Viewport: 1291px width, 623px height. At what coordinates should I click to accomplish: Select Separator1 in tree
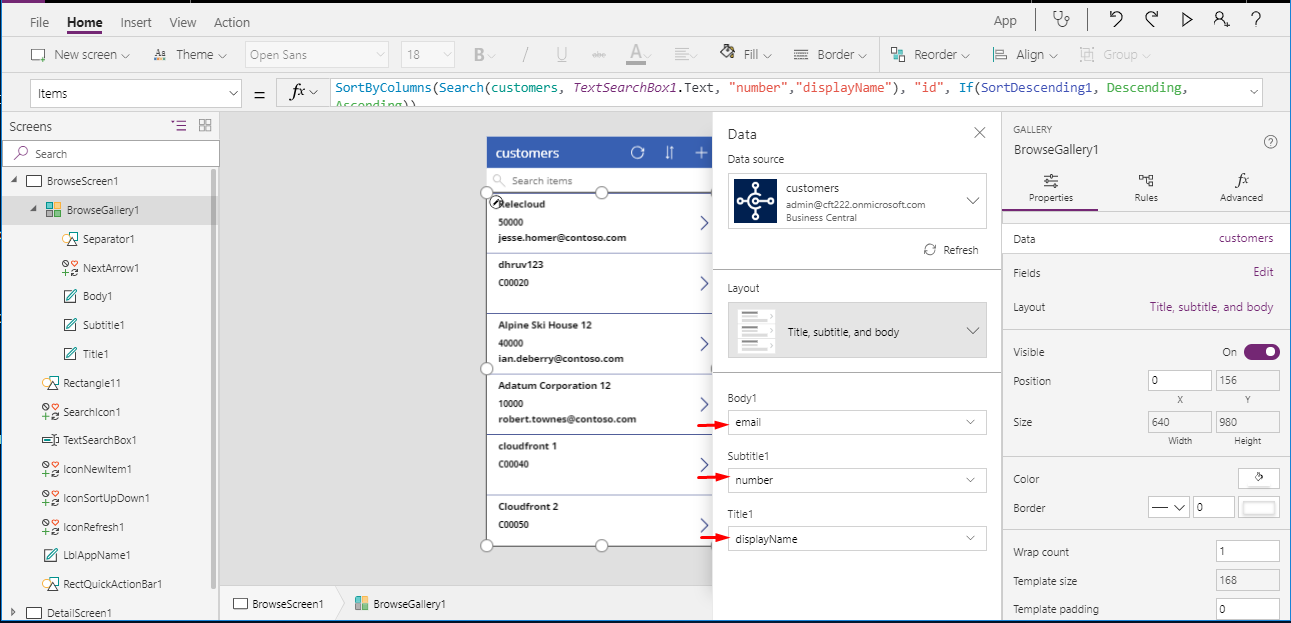pos(108,239)
